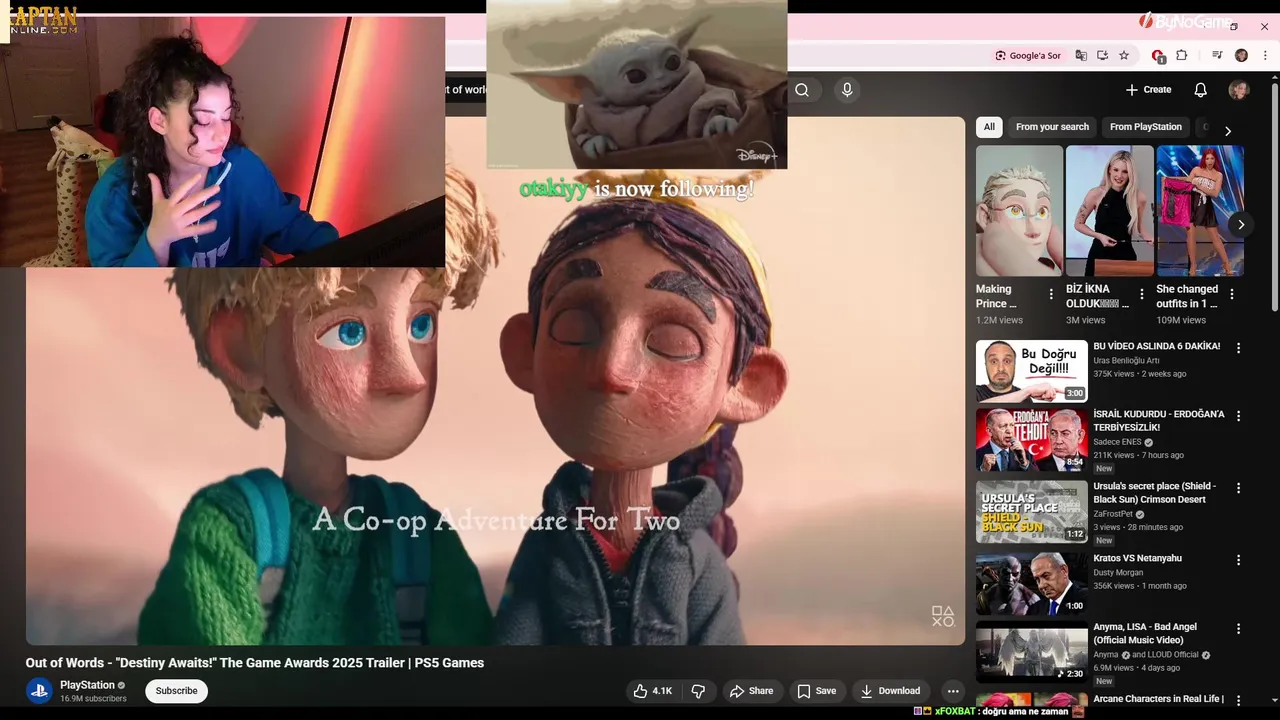The width and height of the screenshot is (1280, 720).
Task: Open options for İSRAİL KUDURDU video
Action: click(x=1238, y=416)
